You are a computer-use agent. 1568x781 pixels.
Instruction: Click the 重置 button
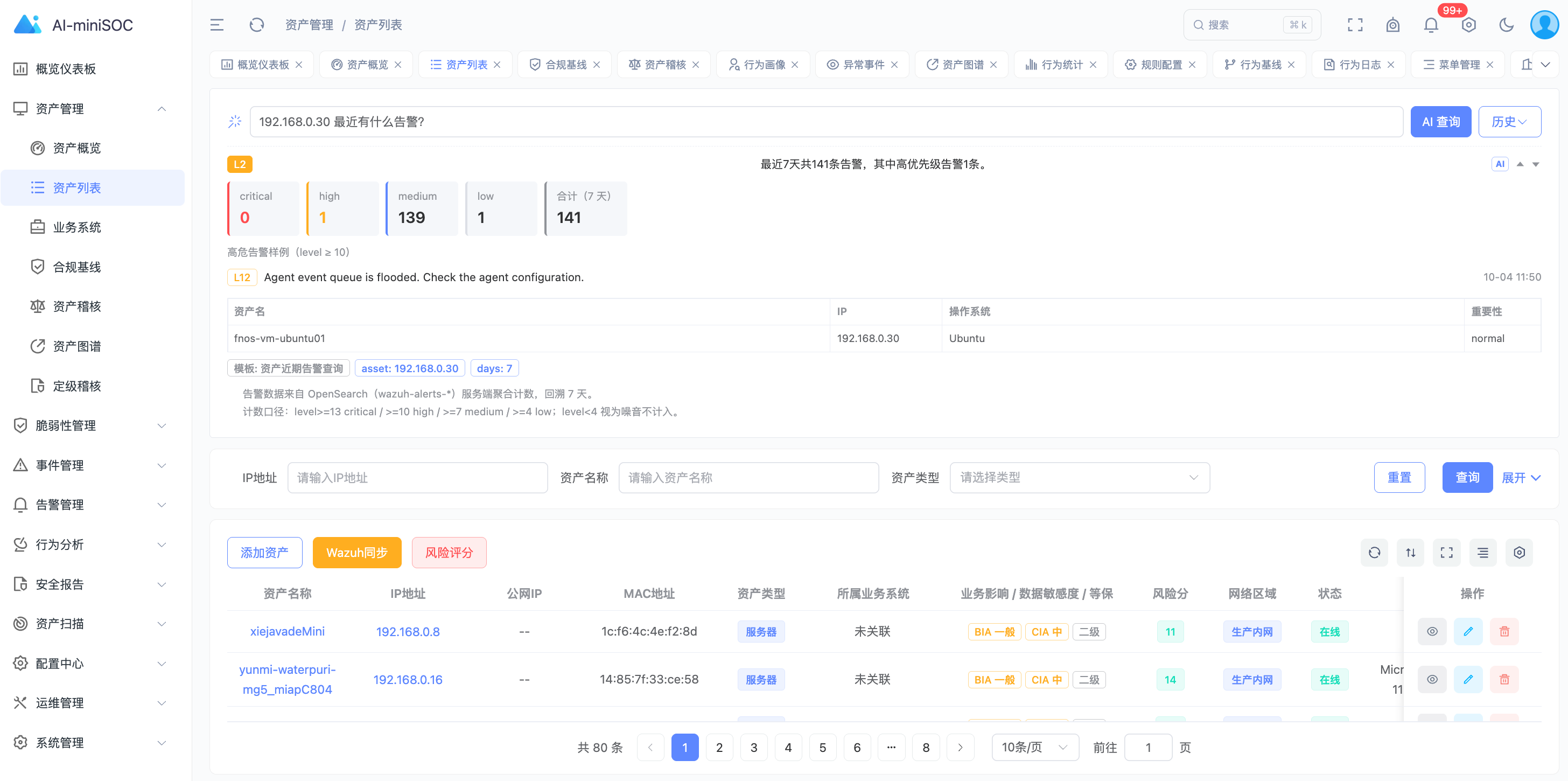[1399, 478]
